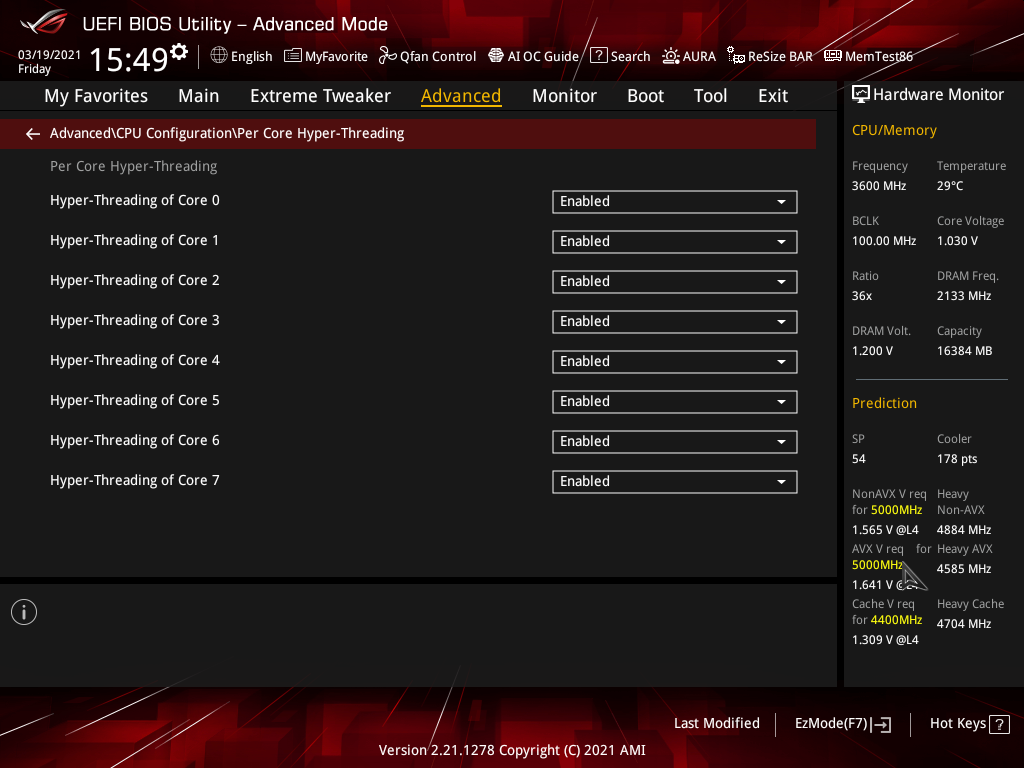Click the globe language icon
Image resolution: width=1024 pixels, height=768 pixels.
(219, 56)
